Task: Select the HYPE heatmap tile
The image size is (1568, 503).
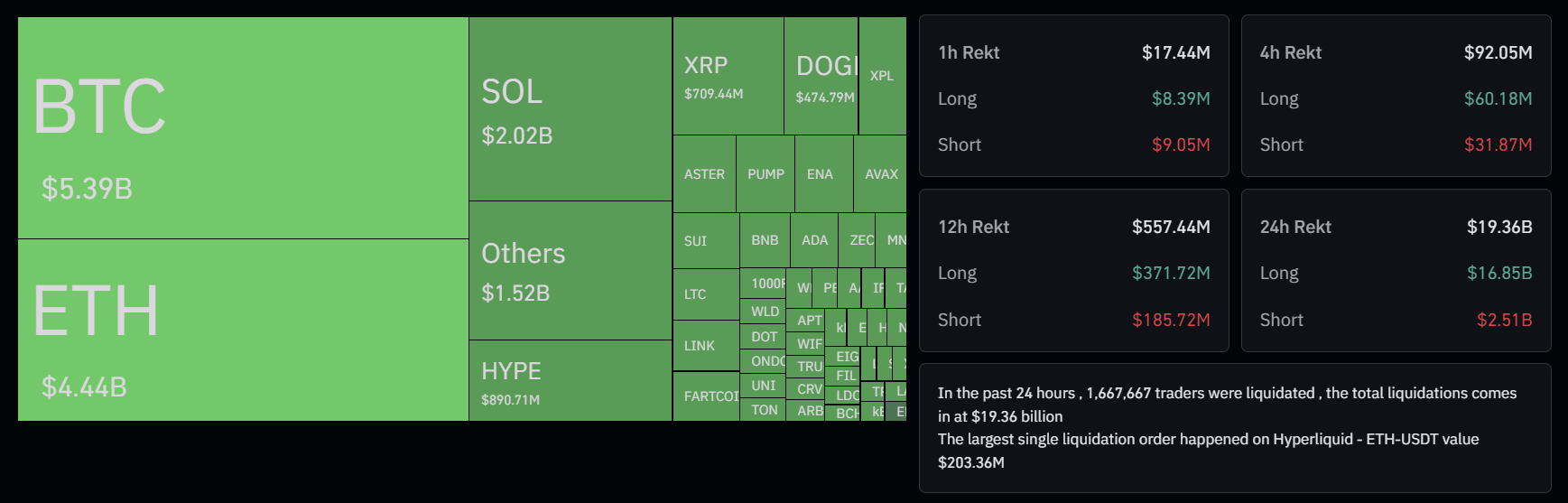Action: coord(570,380)
